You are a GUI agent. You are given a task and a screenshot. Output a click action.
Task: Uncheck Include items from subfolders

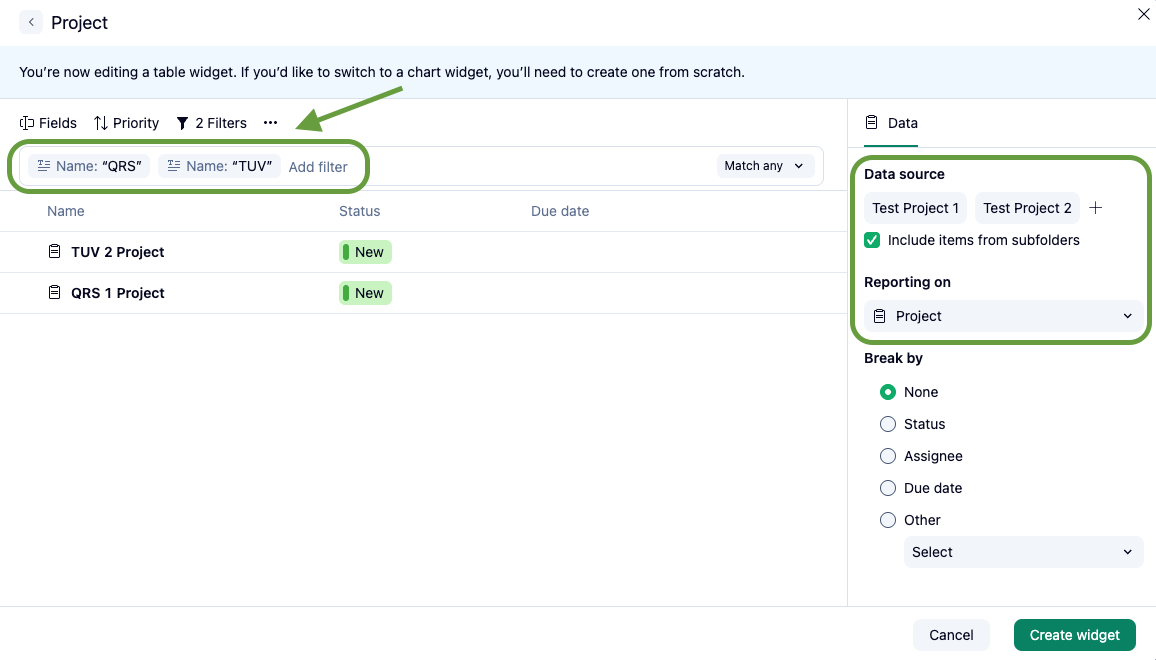coord(873,240)
